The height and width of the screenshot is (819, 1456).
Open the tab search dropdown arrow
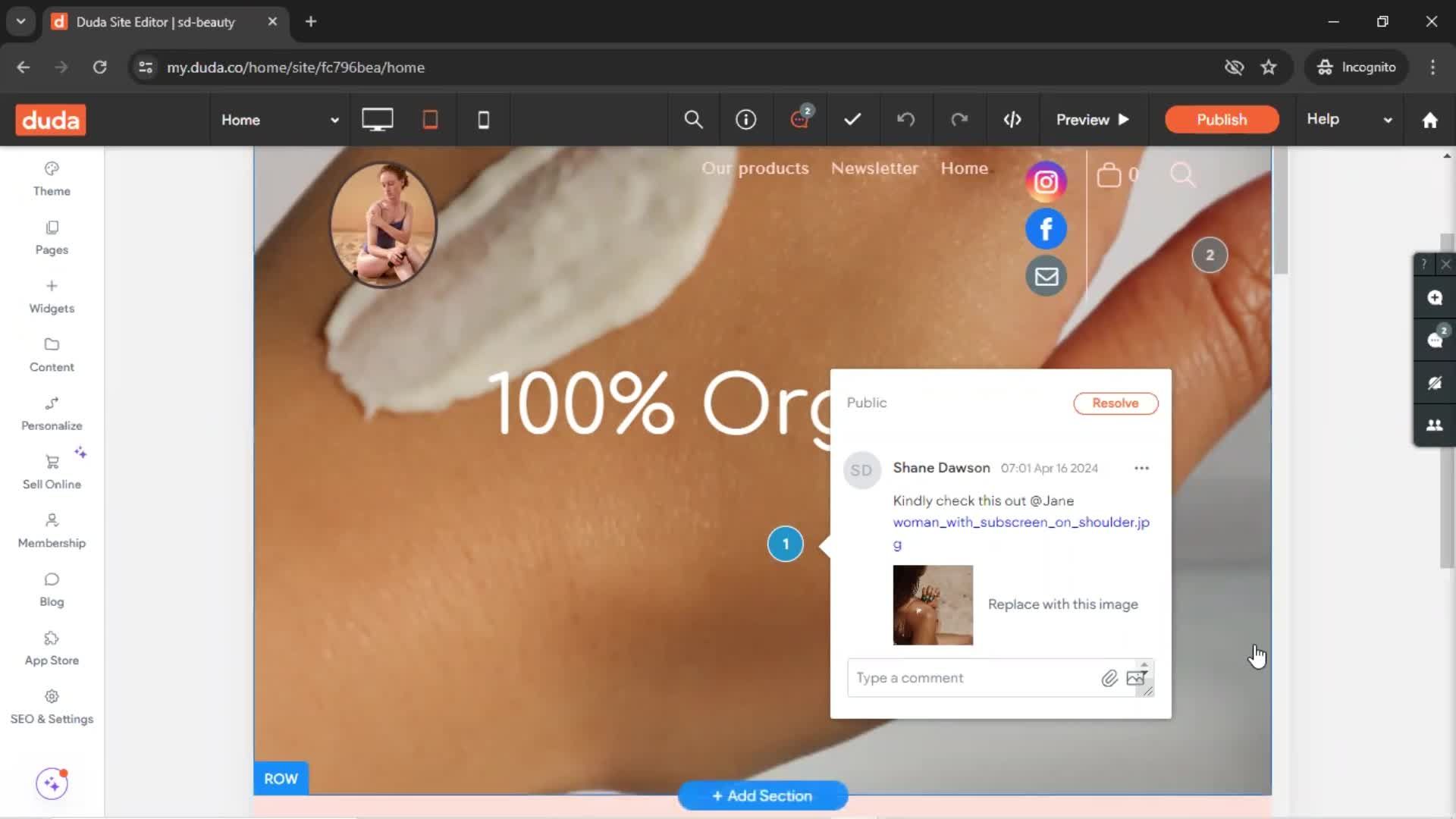pyautogui.click(x=21, y=21)
